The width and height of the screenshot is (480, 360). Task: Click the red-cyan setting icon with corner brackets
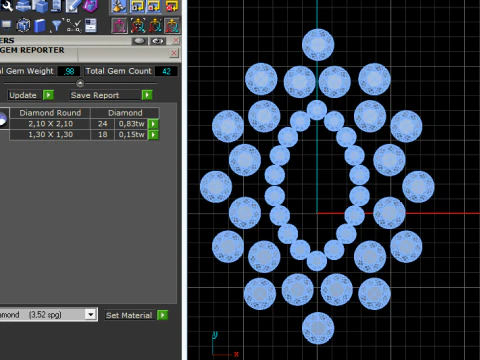coord(138,26)
